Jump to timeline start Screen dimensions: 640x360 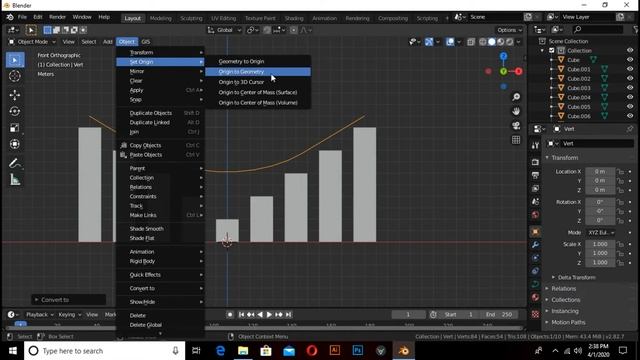pyautogui.click(x=241, y=315)
